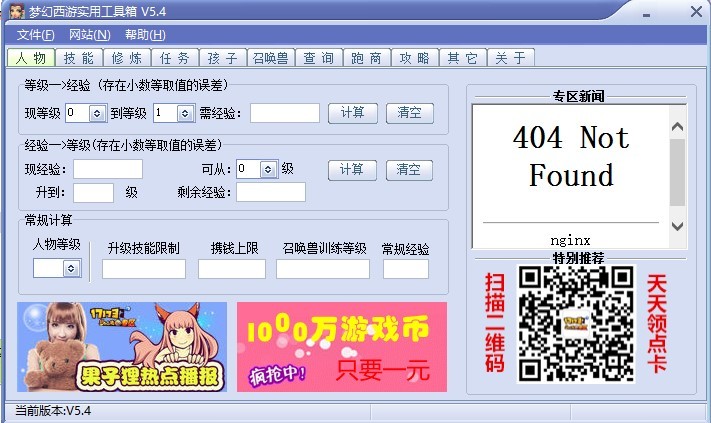Click 计算 button in 等级→经验 section
The image size is (711, 423).
(x=352, y=113)
